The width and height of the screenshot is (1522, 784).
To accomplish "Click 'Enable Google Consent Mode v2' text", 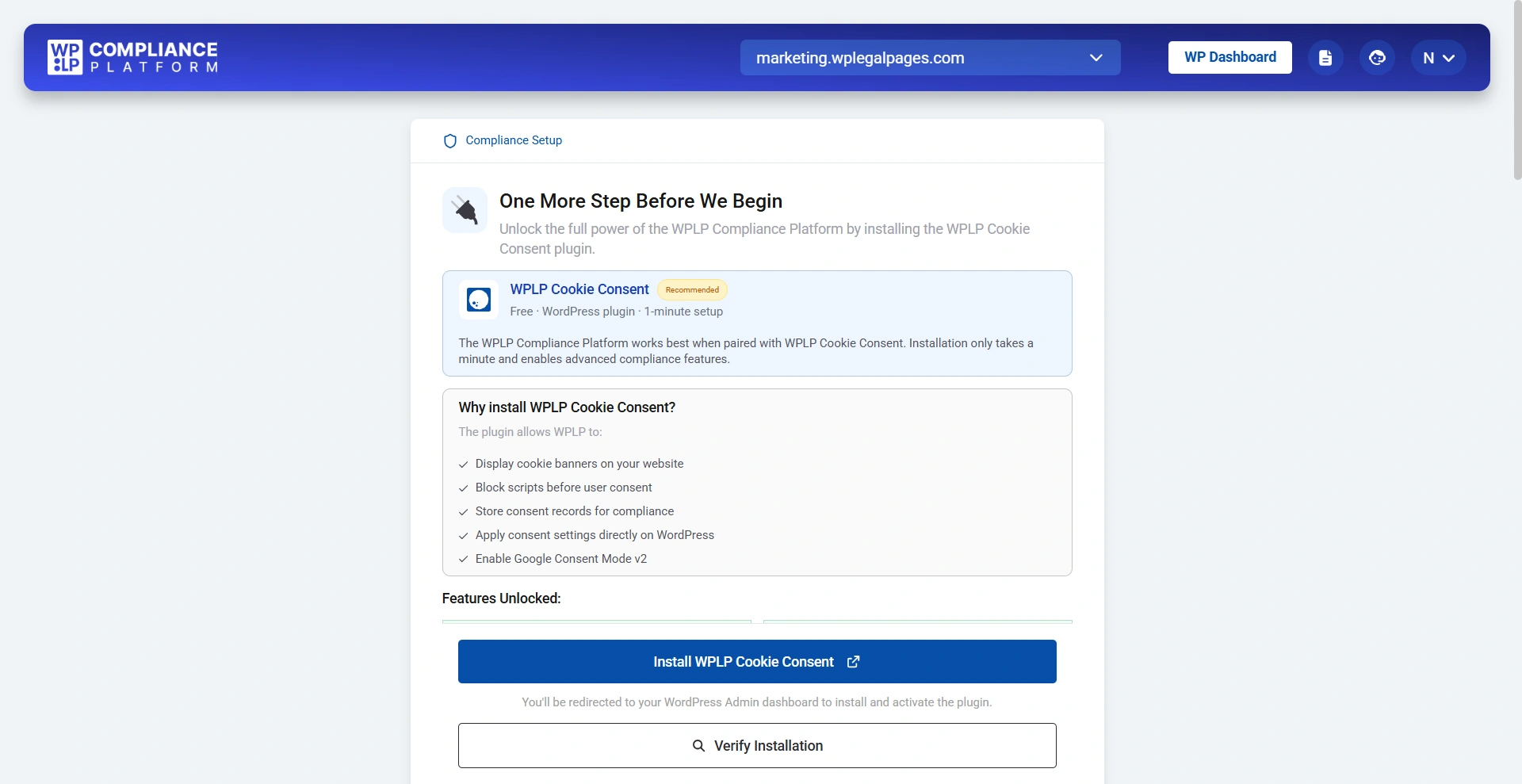I will coord(561,559).
